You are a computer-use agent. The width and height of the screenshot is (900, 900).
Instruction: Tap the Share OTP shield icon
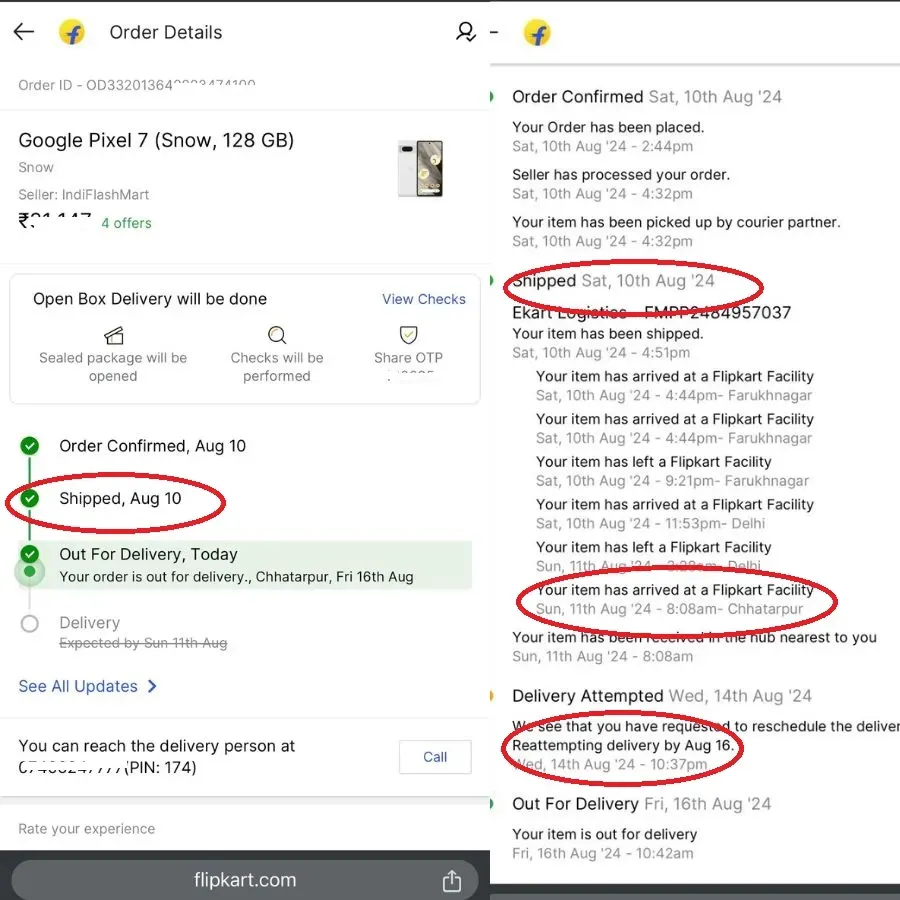point(408,335)
